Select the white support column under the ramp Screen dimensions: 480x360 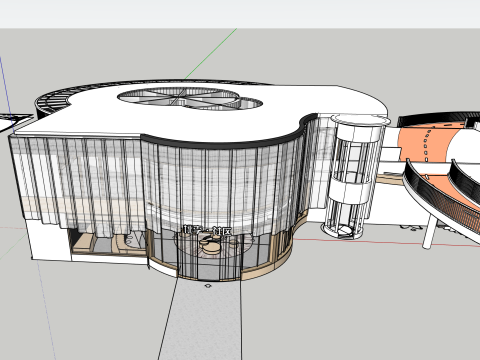point(430,231)
